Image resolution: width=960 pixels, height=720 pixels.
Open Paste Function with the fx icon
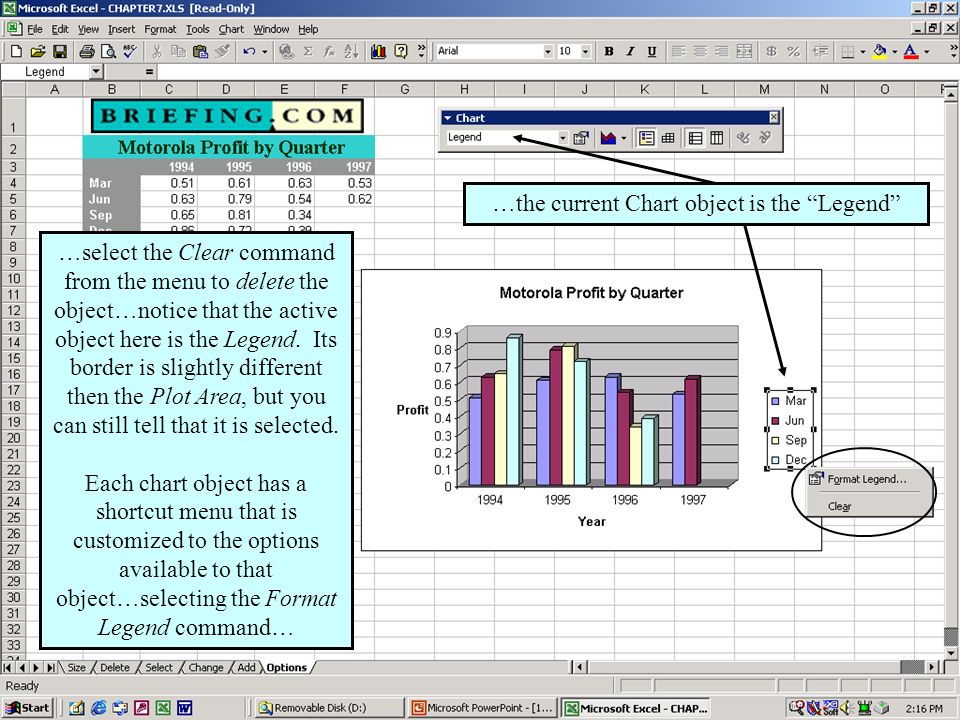[x=329, y=51]
